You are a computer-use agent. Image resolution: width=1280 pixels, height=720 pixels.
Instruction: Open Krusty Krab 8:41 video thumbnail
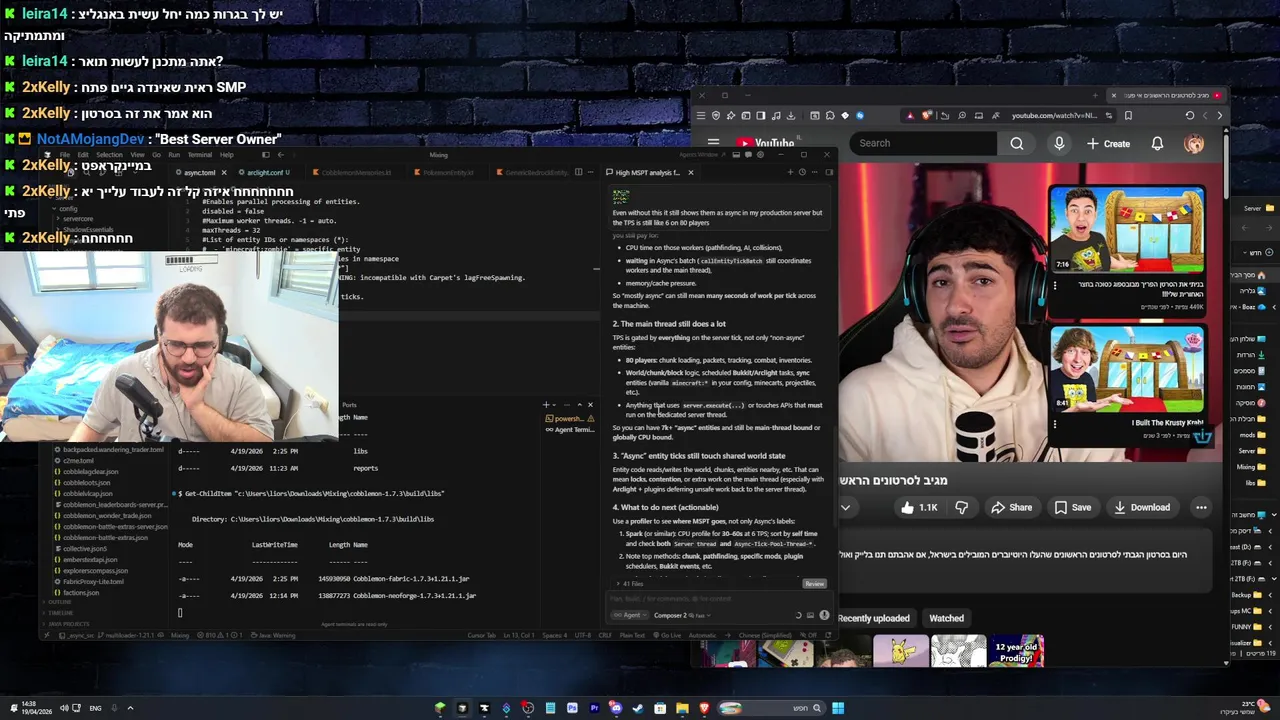1127,369
